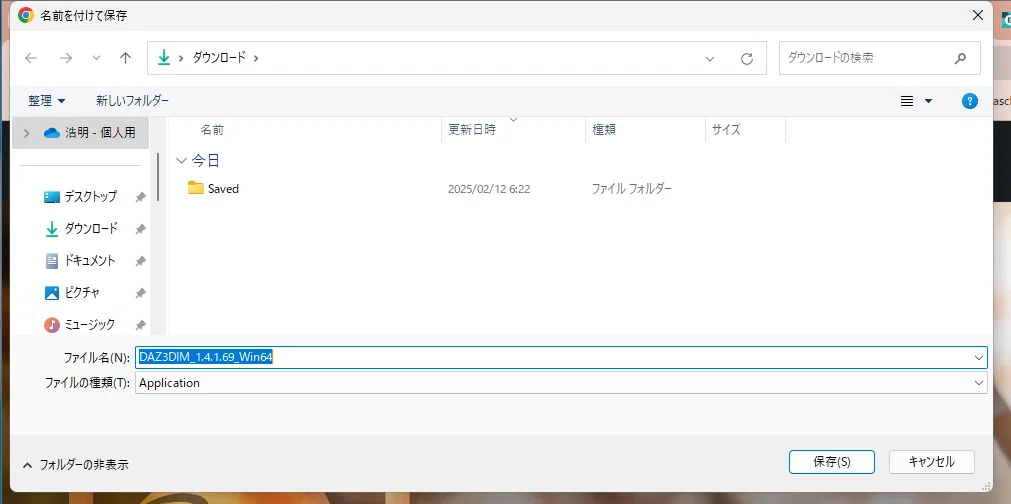Click the green download icon in address bar
1011x504 pixels.
(x=164, y=57)
